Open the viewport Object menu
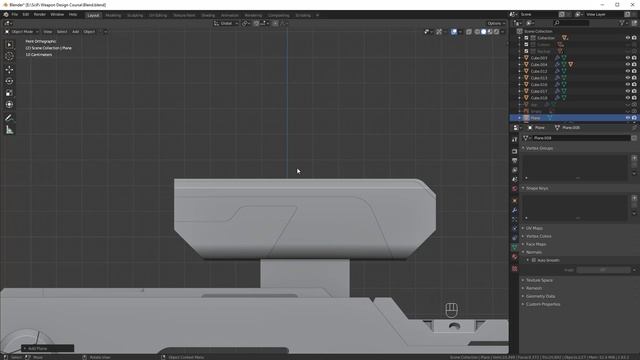The image size is (640, 360). point(89,31)
